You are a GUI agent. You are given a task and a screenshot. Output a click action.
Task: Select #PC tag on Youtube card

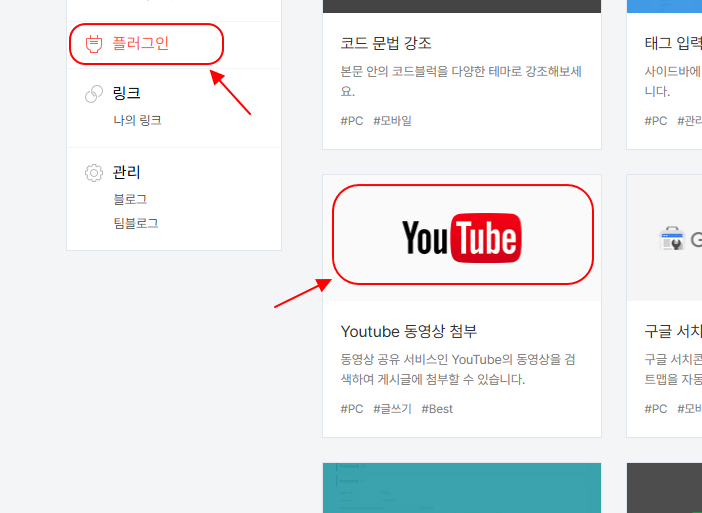[351, 409]
